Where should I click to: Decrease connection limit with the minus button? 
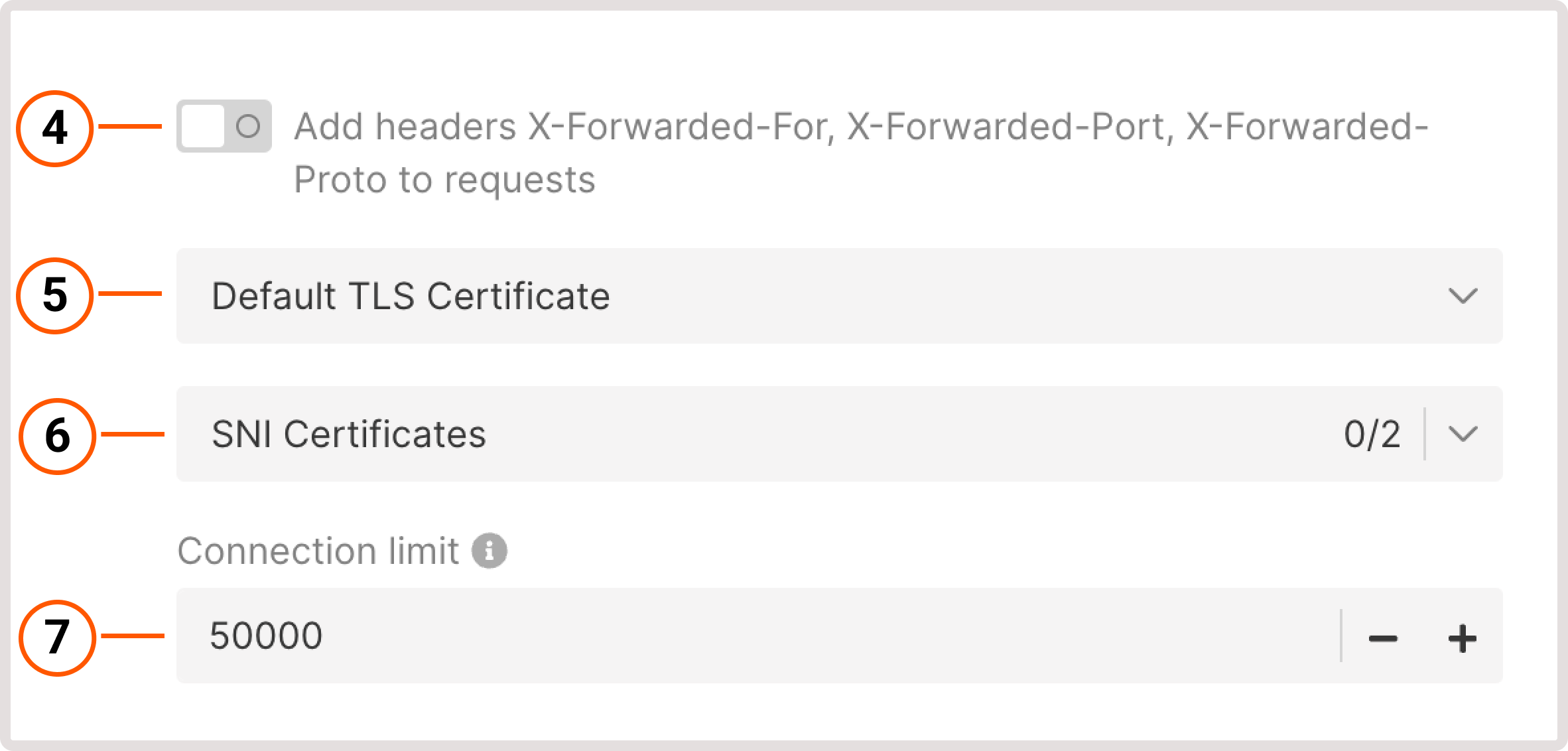point(1383,638)
